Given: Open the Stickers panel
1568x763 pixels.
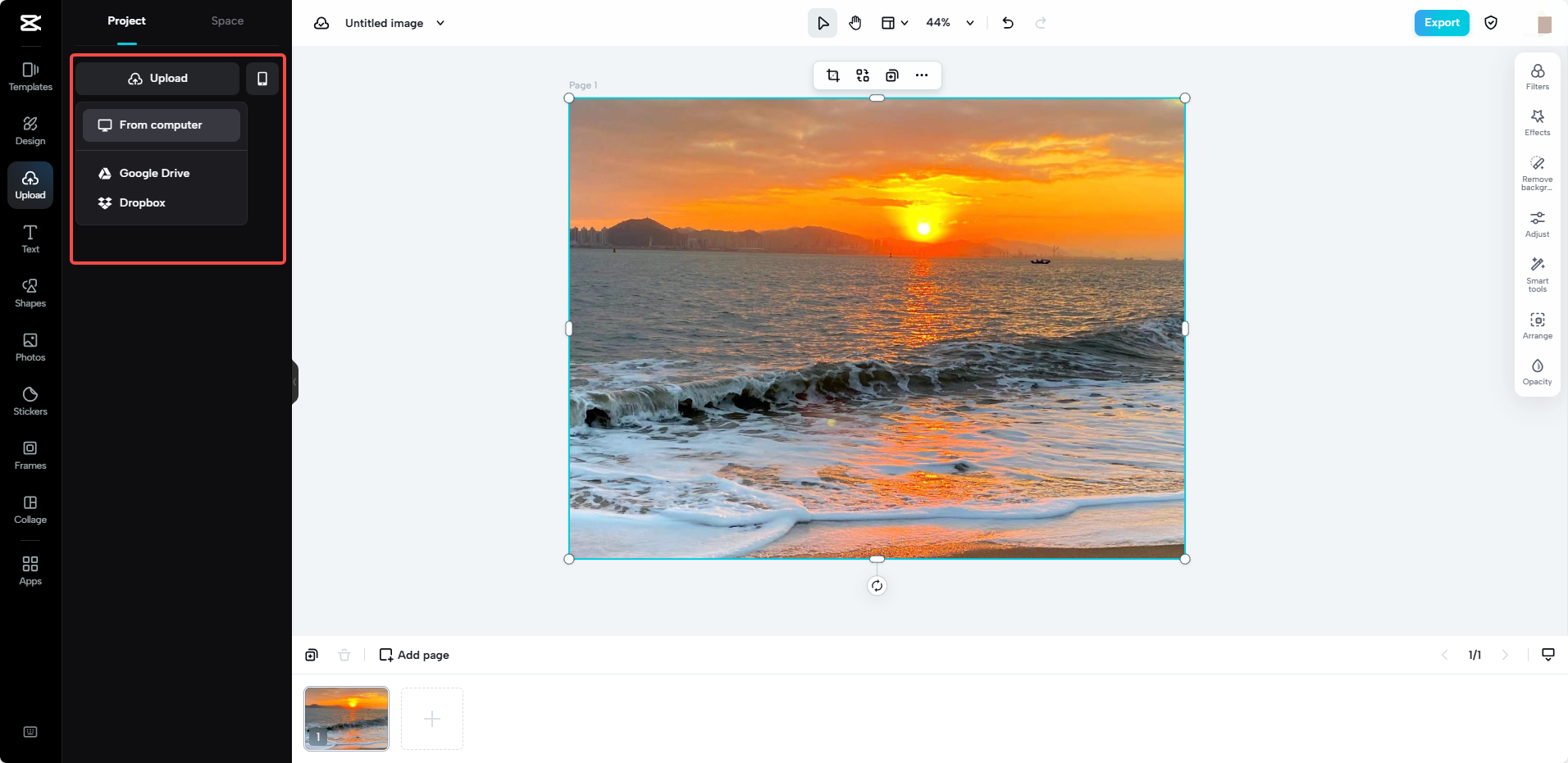Looking at the screenshot, I should 30,401.
